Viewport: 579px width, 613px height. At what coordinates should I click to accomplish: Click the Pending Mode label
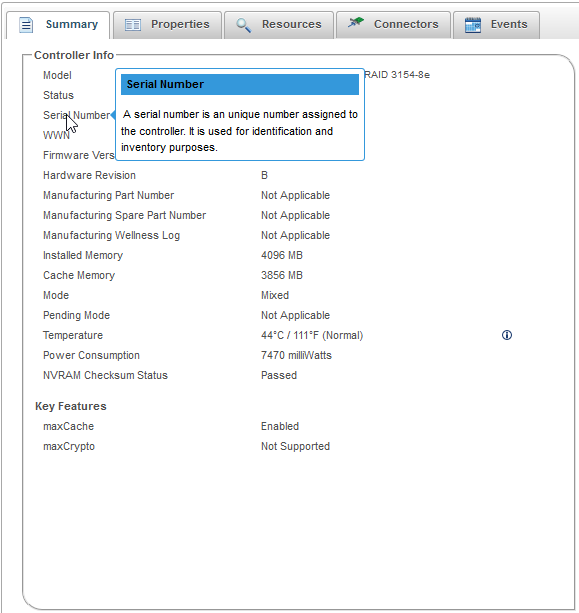pyautogui.click(x=76, y=315)
